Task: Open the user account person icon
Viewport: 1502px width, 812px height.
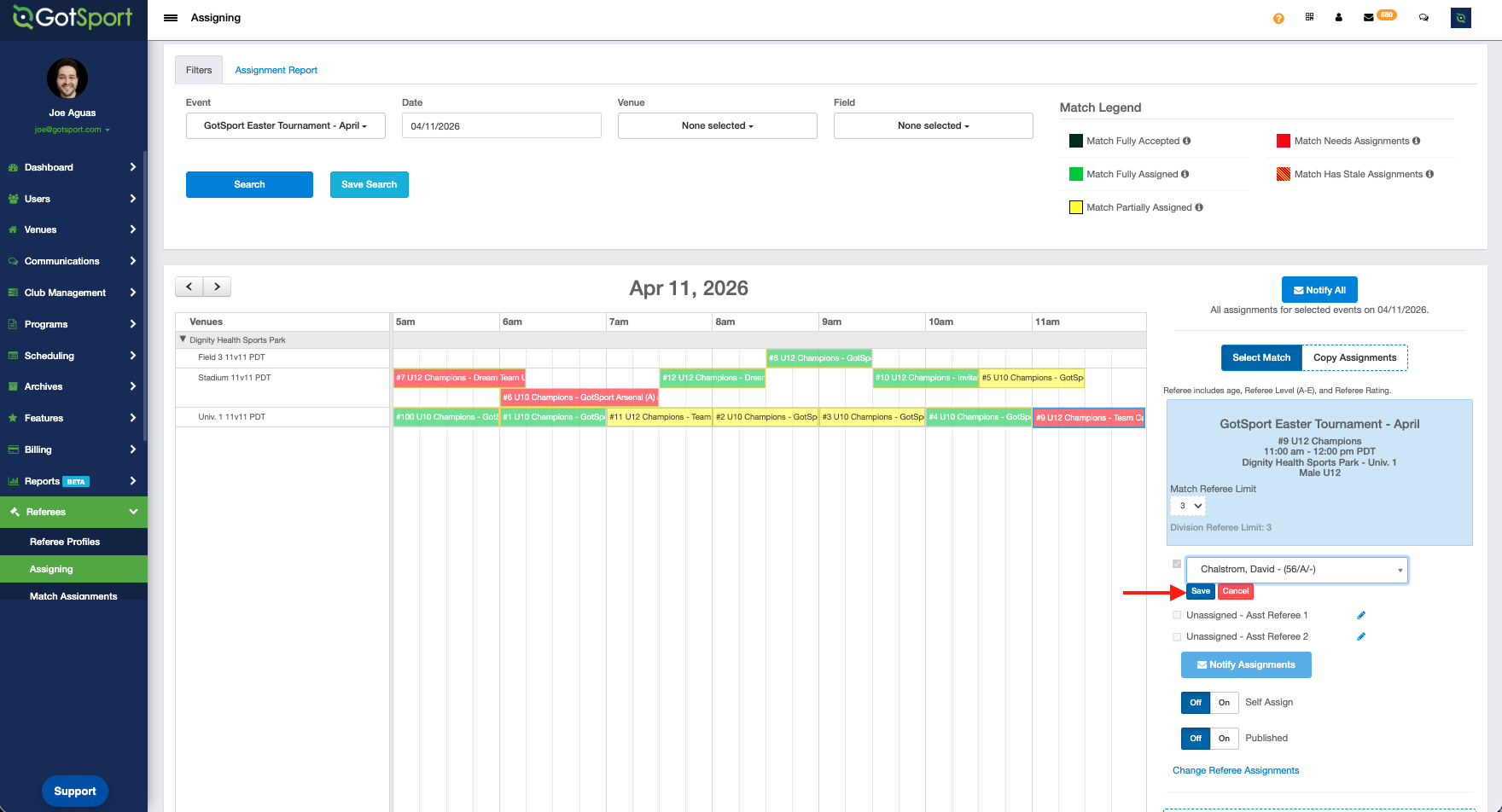Action: coord(1338,17)
